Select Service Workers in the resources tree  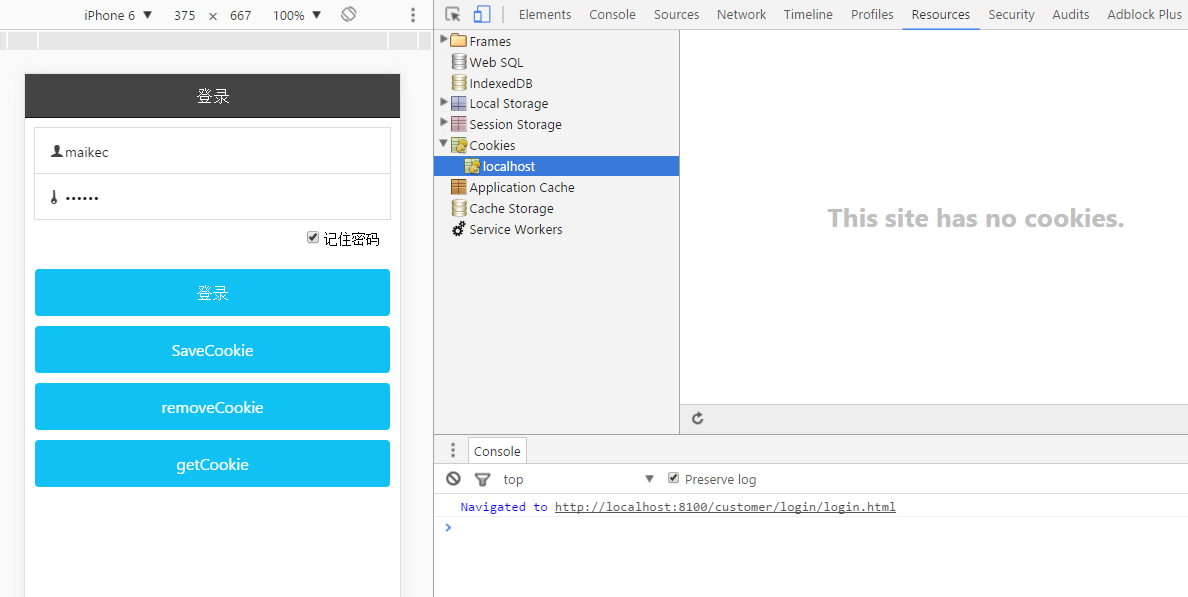point(515,229)
